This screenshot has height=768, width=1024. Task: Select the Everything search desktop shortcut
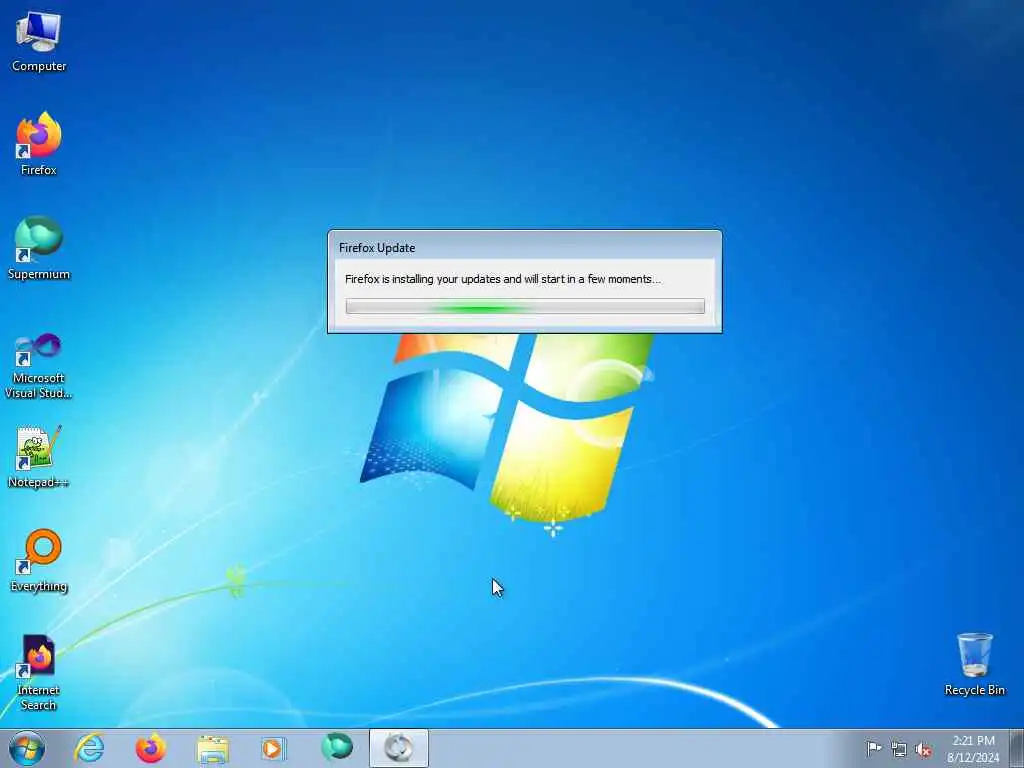point(39,560)
